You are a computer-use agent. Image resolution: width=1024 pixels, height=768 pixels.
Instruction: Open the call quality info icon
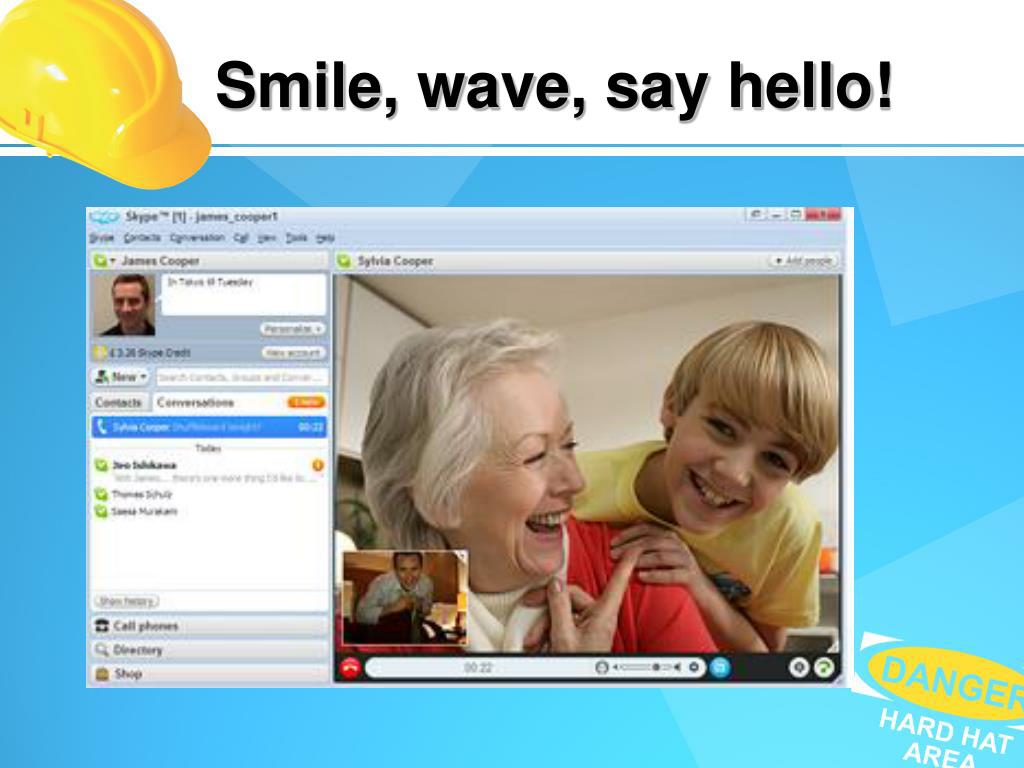[x=799, y=667]
